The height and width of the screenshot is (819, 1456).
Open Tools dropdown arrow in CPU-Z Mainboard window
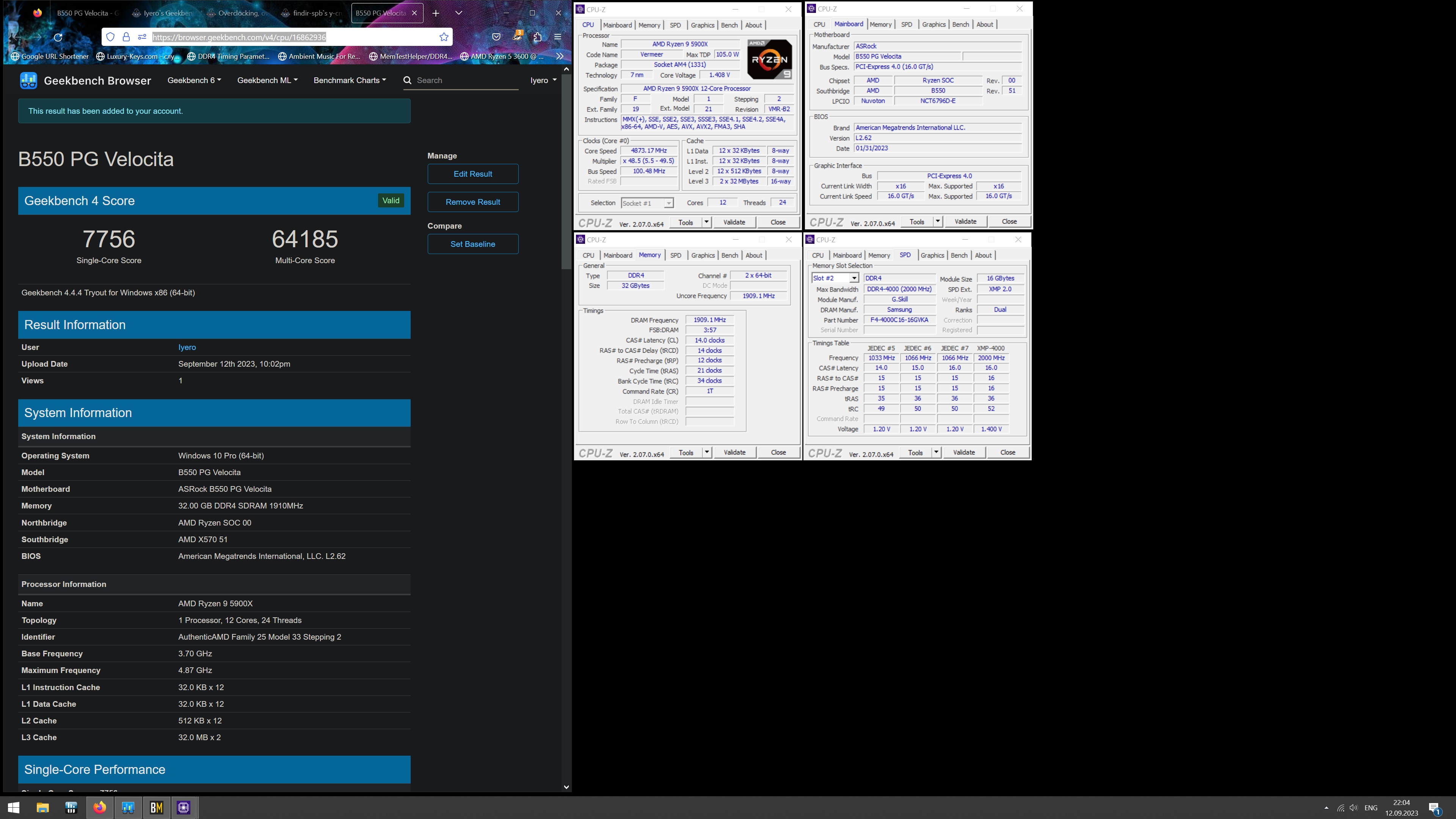coord(938,221)
